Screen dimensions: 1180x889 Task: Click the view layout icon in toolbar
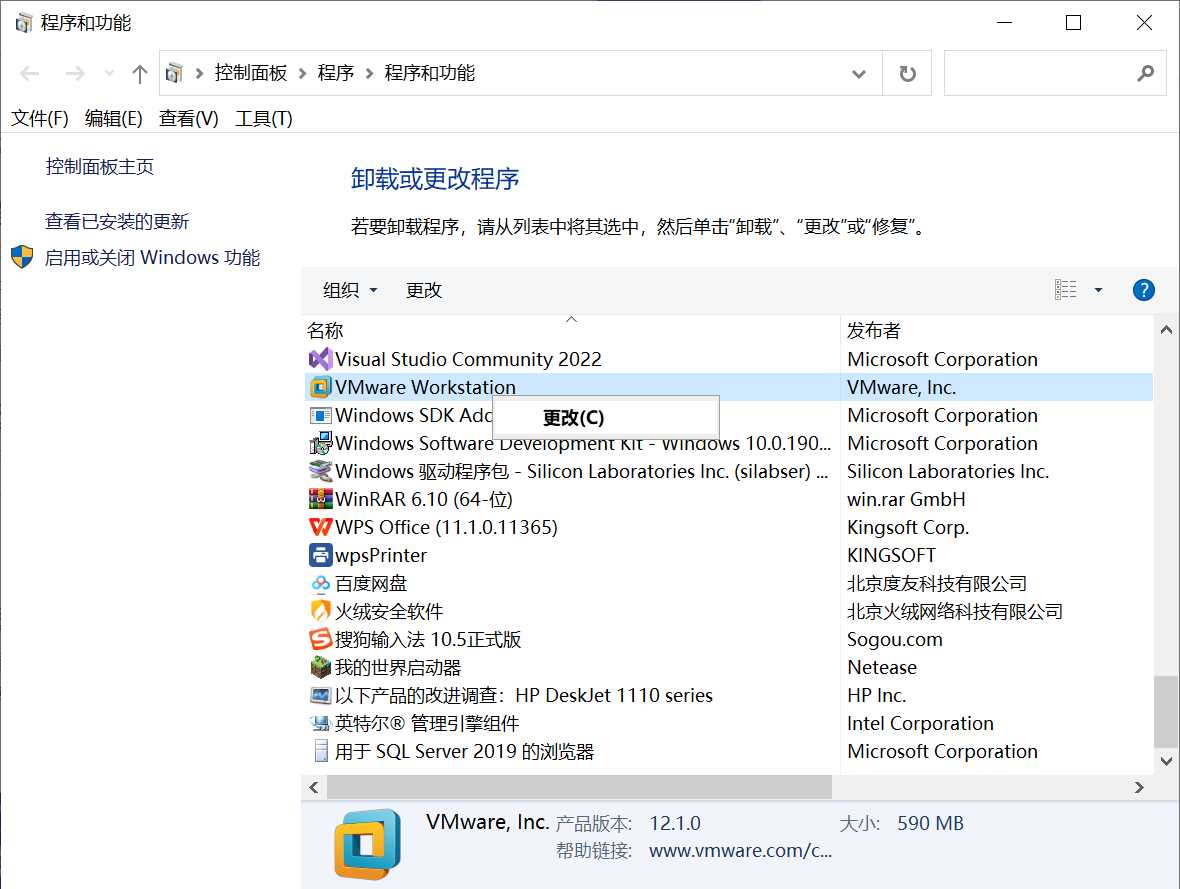tap(1065, 290)
